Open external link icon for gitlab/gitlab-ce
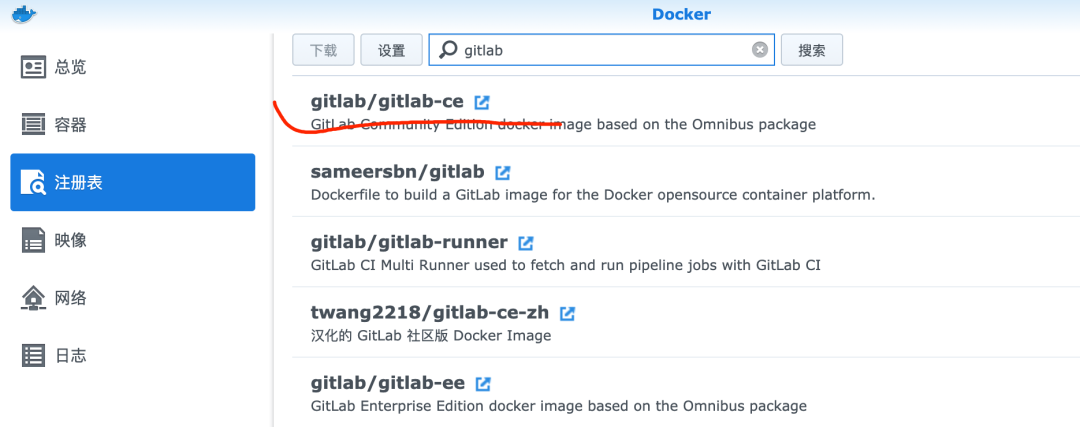The height and width of the screenshot is (427, 1080). click(482, 102)
